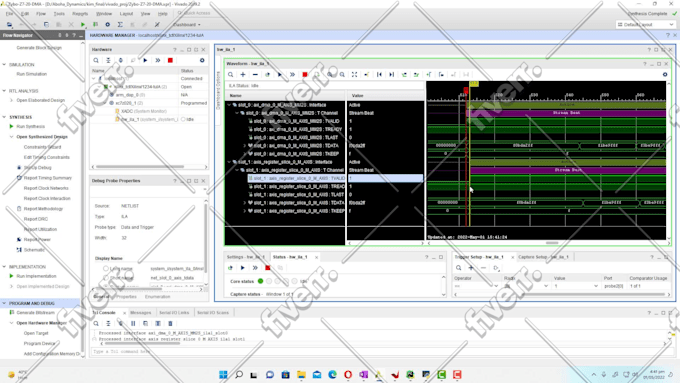Collapse slot_1 axis_register_slice Interface group
Screen dimensions: 680x383
click(229, 162)
